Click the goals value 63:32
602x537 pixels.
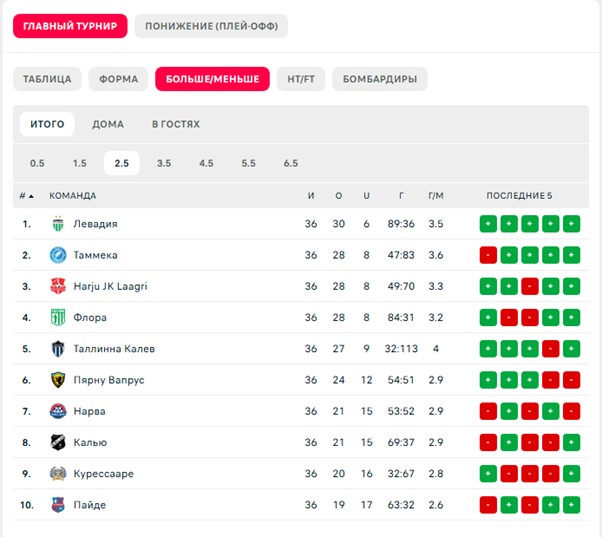click(x=401, y=505)
